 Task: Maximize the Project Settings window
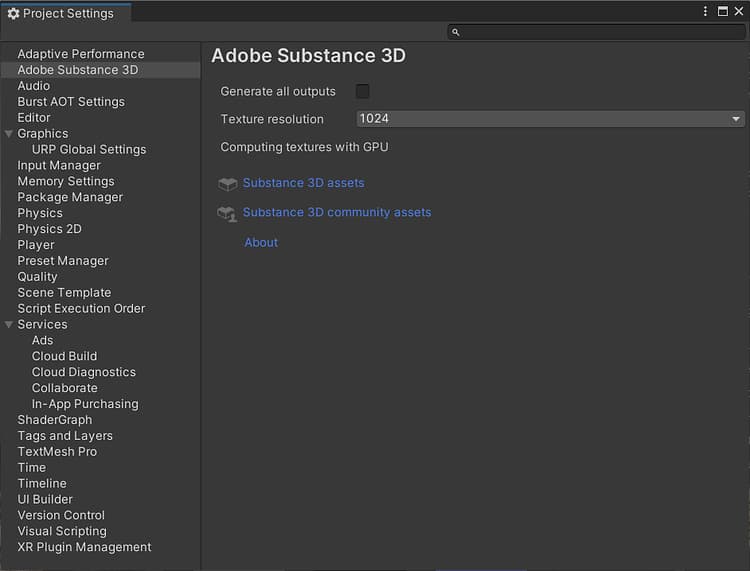pos(723,11)
